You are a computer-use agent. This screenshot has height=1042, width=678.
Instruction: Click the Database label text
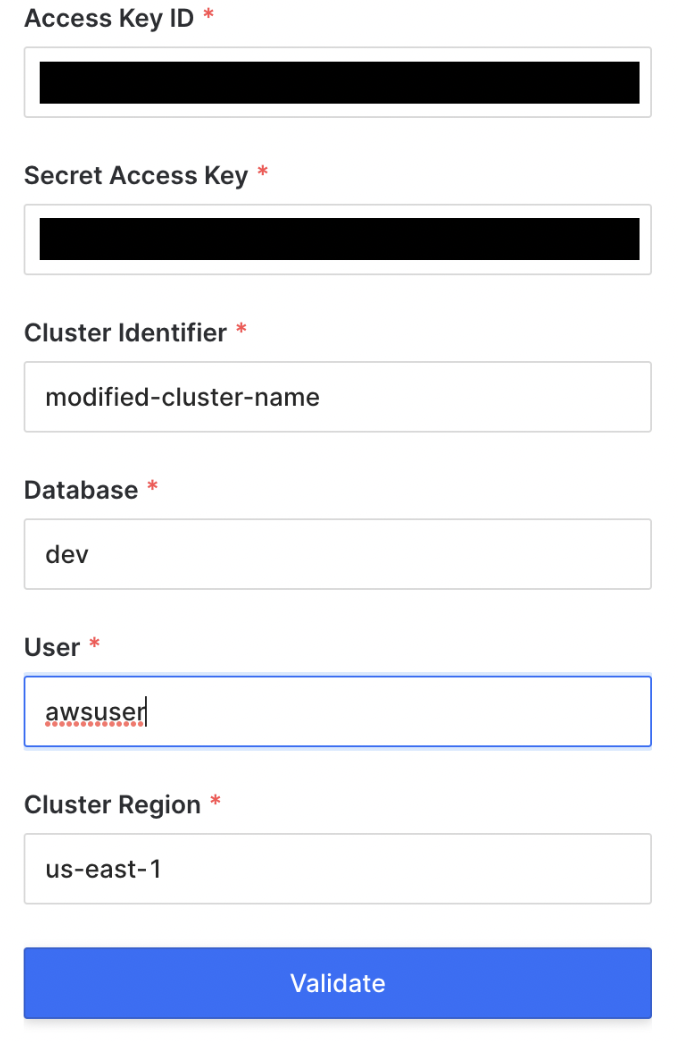pyautogui.click(x=81, y=490)
